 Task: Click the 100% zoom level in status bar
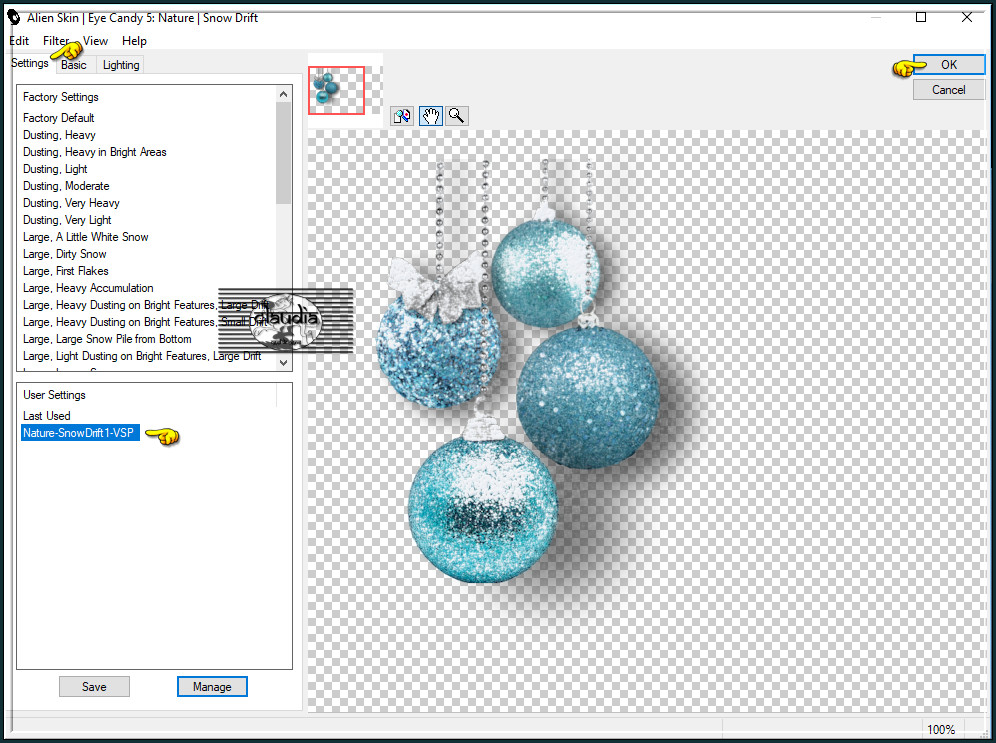941,730
